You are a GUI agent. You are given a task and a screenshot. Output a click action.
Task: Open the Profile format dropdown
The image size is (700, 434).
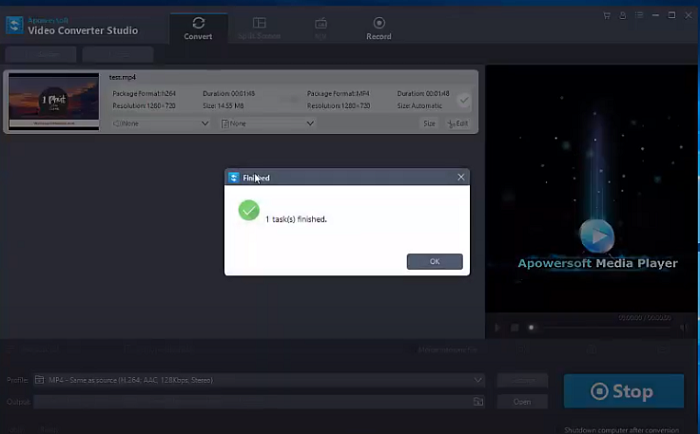point(258,380)
